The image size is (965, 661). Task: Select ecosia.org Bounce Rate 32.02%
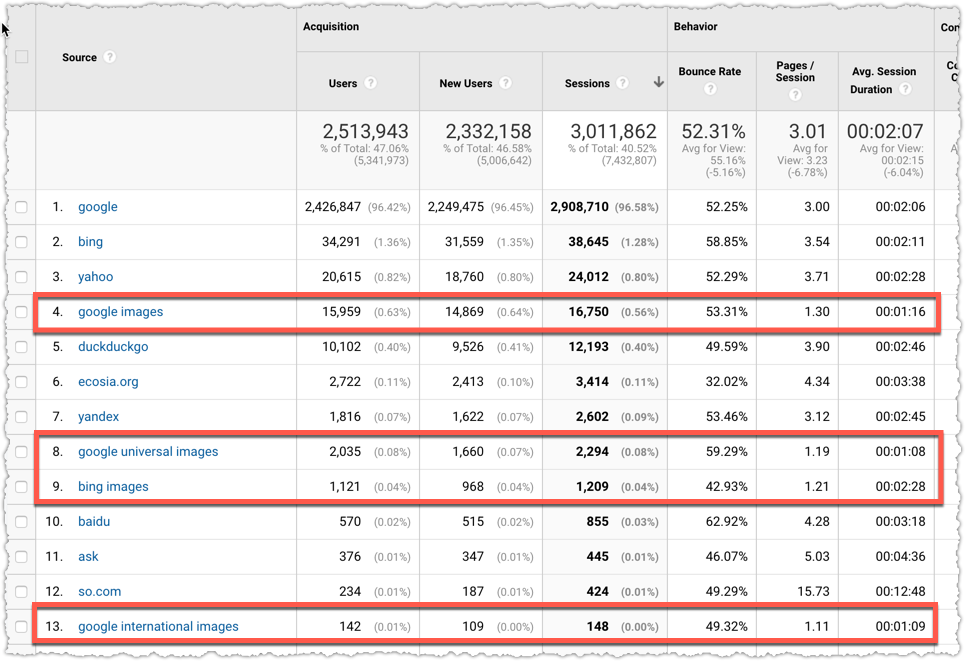(727, 382)
